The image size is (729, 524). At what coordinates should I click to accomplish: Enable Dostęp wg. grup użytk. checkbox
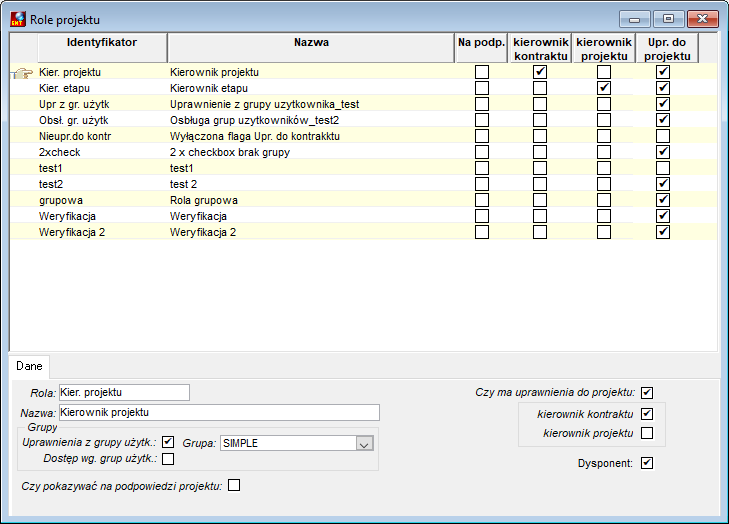click(168, 459)
